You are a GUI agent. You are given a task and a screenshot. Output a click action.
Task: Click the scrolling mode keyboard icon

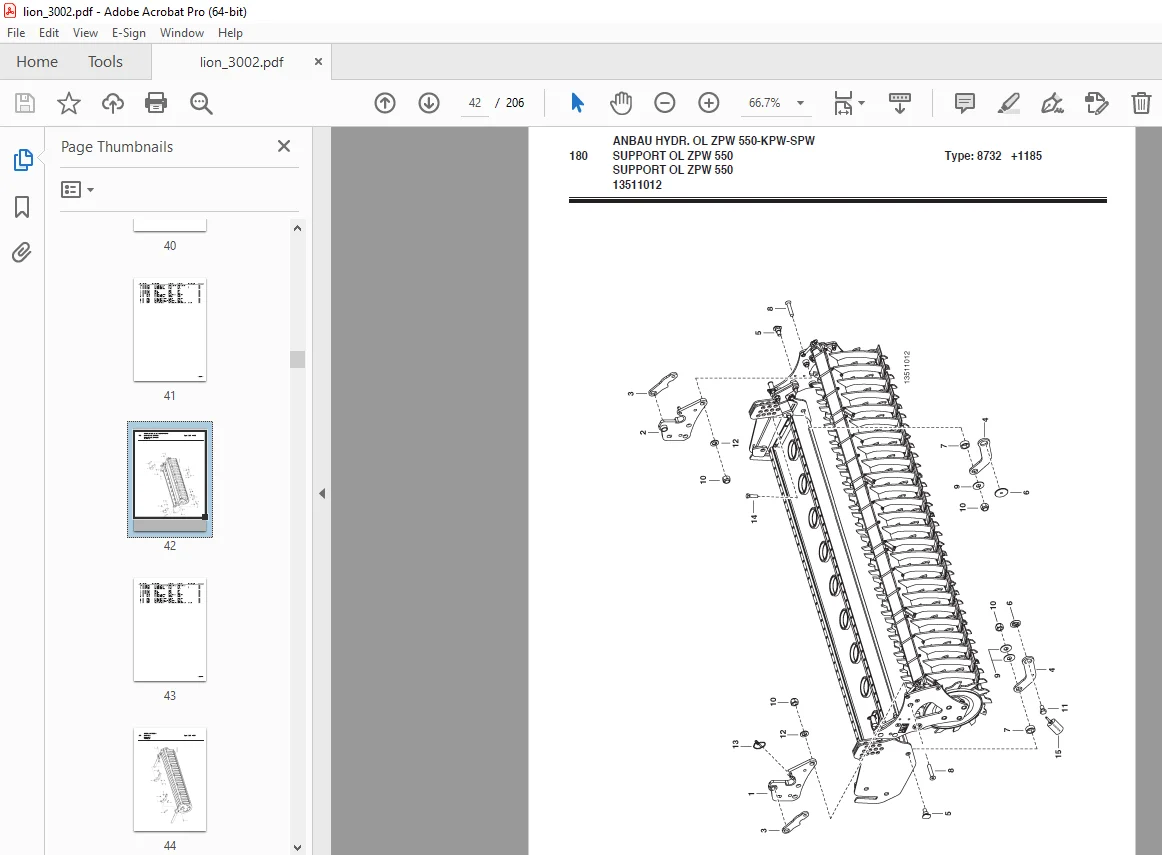(x=900, y=103)
